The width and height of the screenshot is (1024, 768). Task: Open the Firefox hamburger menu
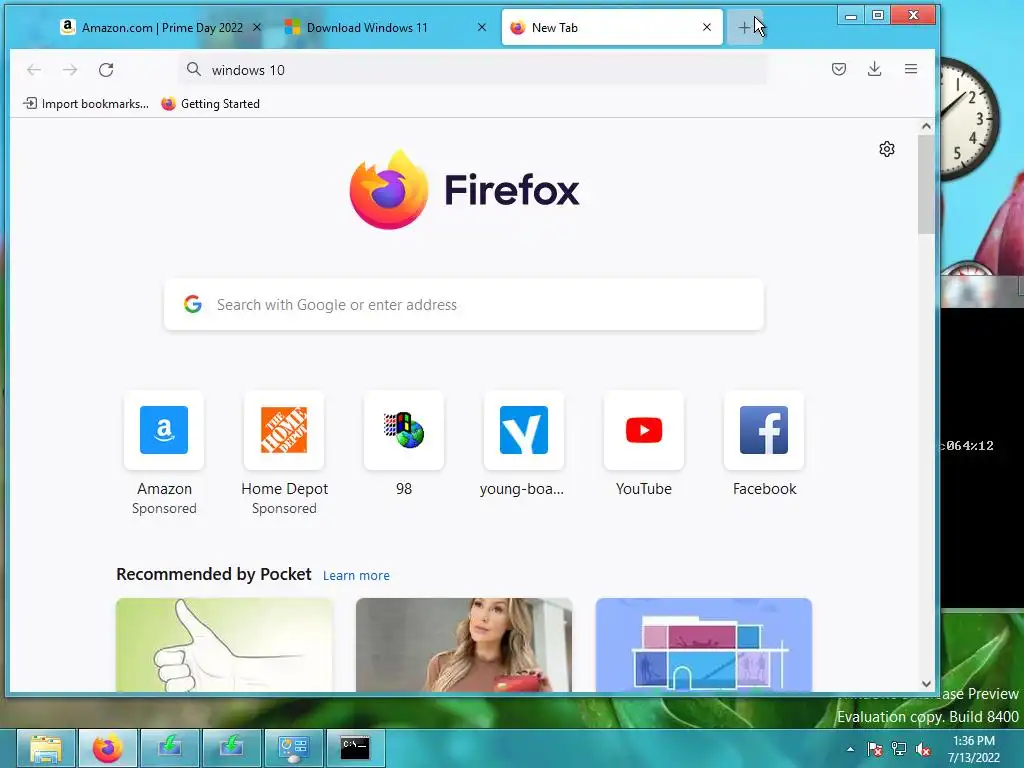click(911, 69)
